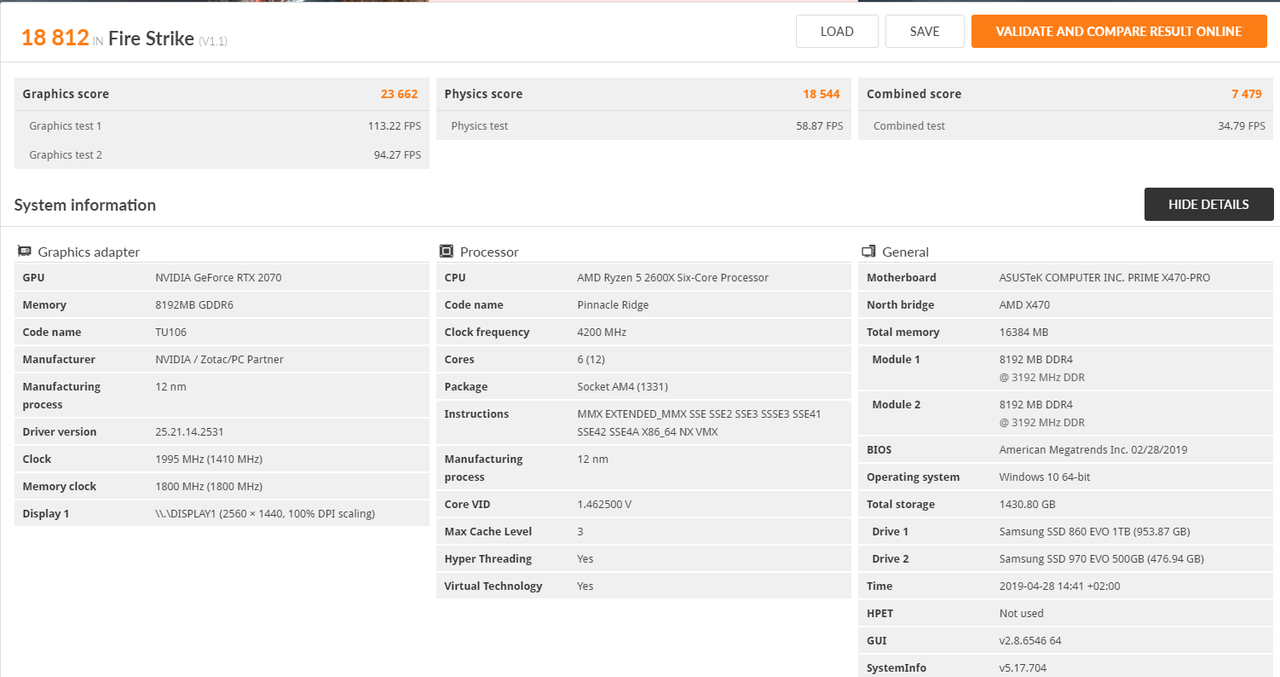Select GPU name NVIDIA GeForce RTX 2070
Viewport: 1280px width, 677px height.
pyautogui.click(x=218, y=278)
